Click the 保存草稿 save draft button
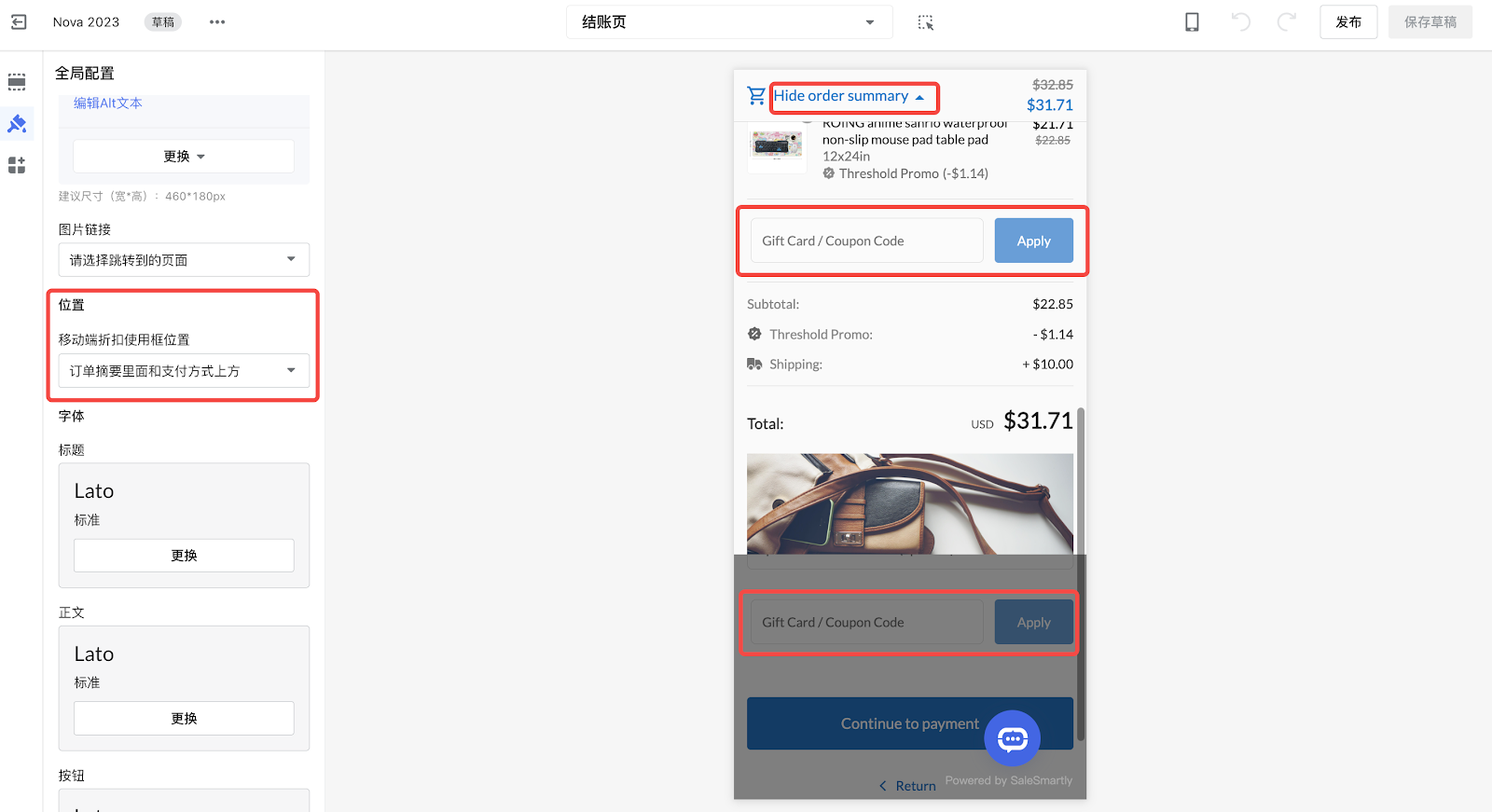This screenshot has height=812, width=1492. tap(1430, 22)
